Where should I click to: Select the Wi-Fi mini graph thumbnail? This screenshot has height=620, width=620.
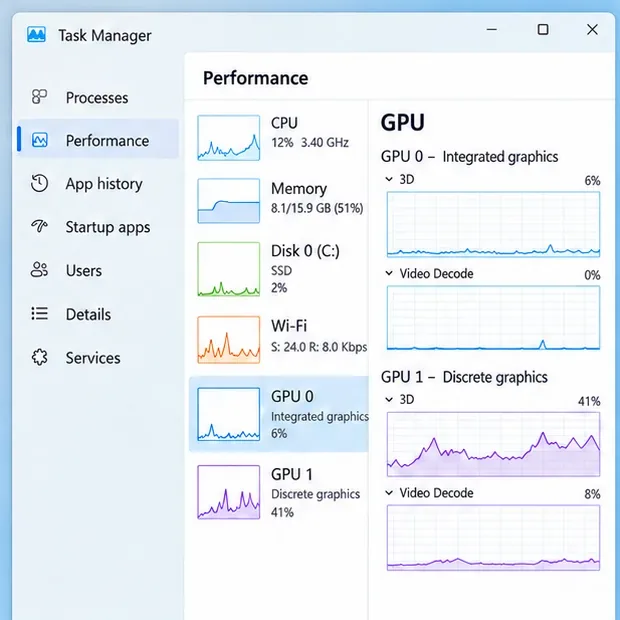(x=229, y=340)
